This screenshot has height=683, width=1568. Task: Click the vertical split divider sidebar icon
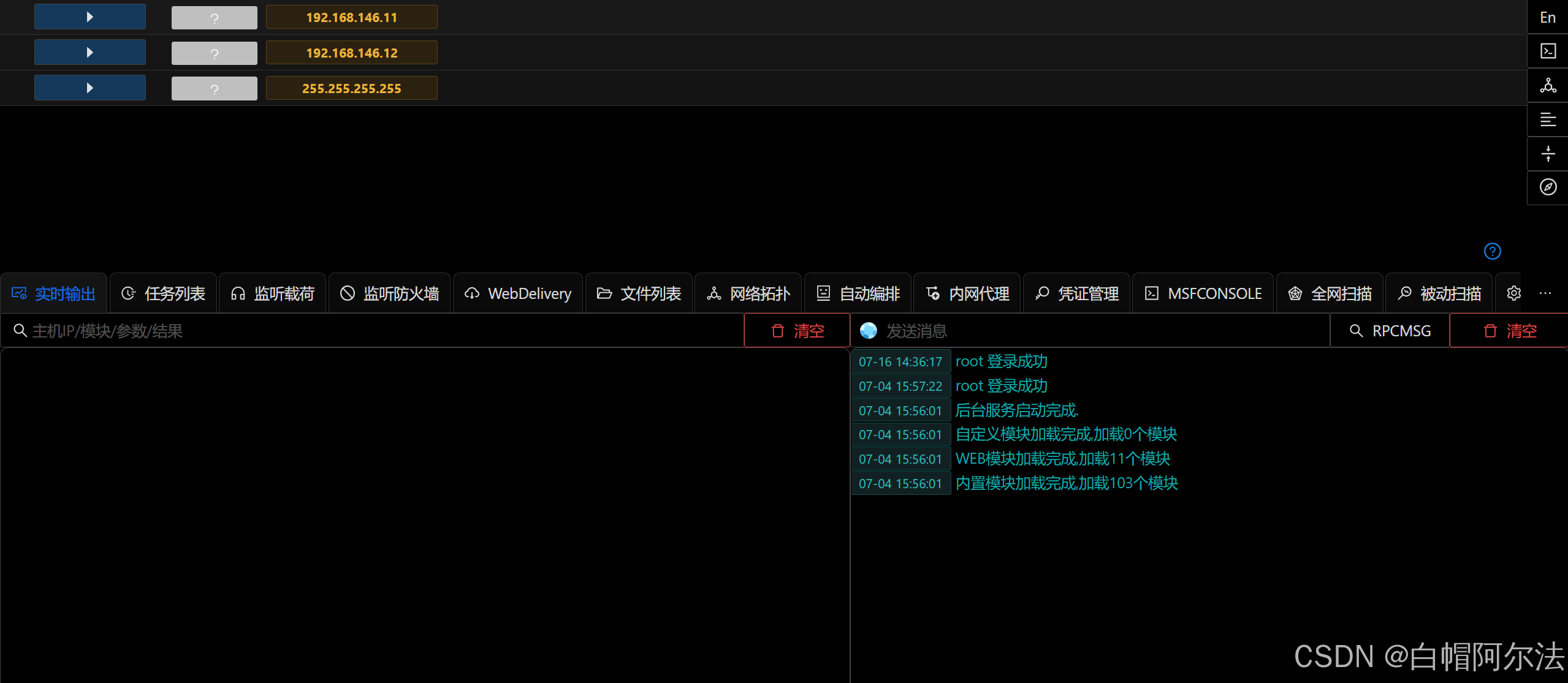(1548, 153)
